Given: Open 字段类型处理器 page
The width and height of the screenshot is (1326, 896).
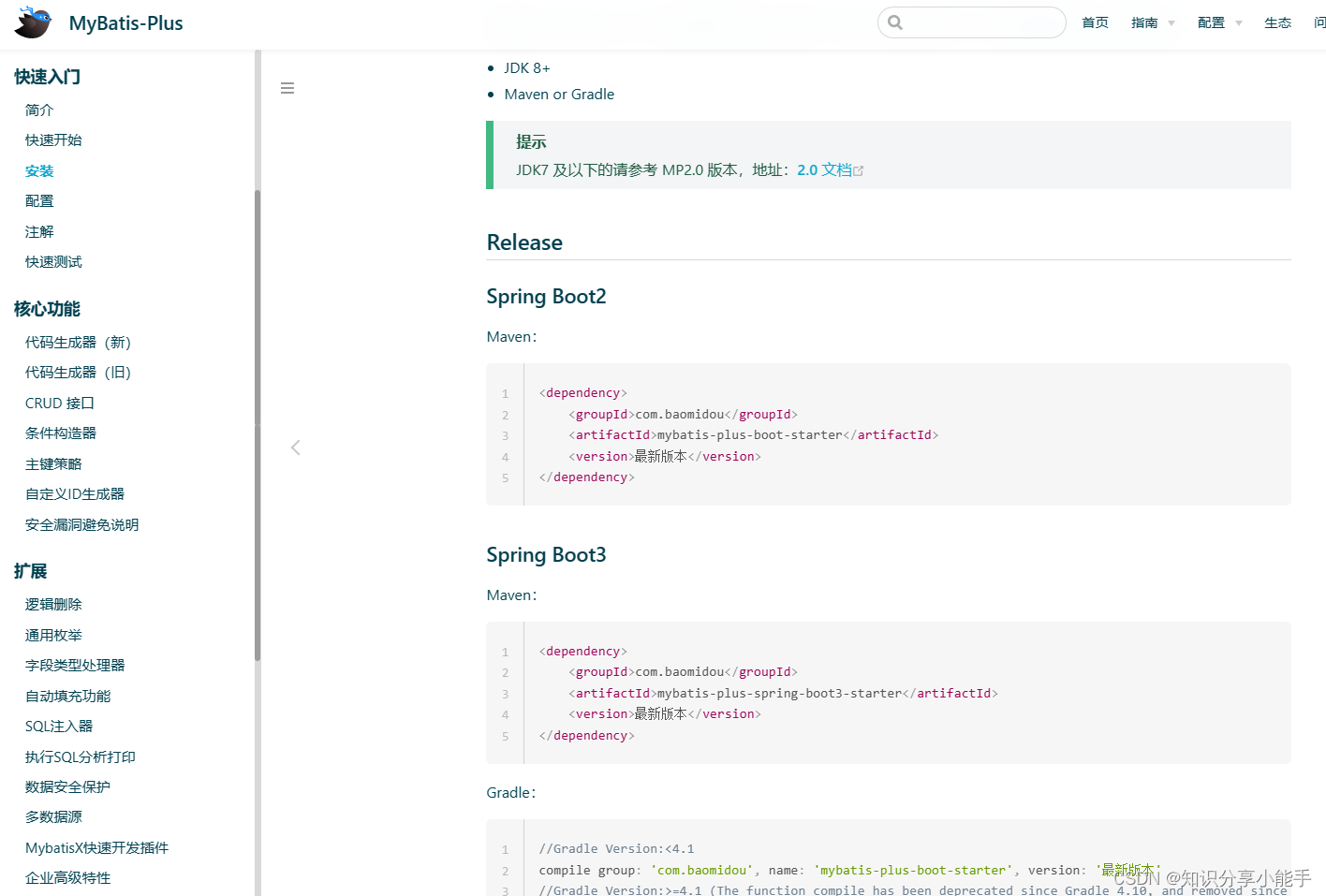Looking at the screenshot, I should pyautogui.click(x=75, y=666).
